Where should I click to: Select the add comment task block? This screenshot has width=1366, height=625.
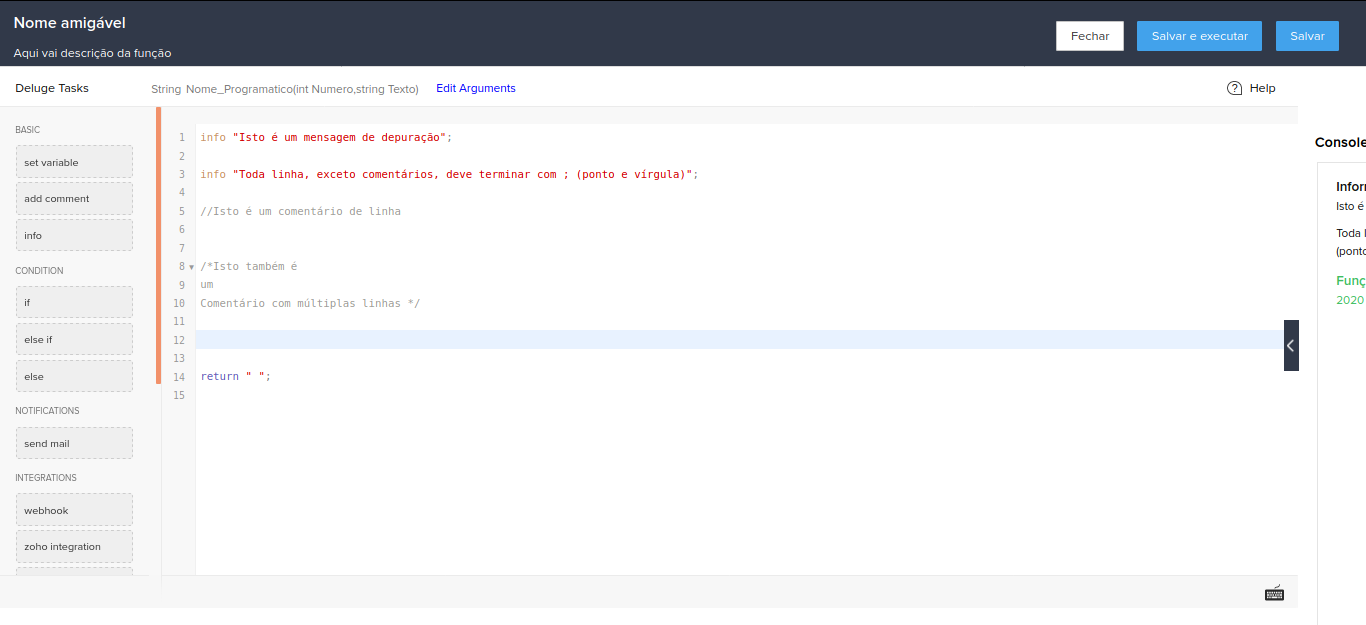(x=74, y=198)
